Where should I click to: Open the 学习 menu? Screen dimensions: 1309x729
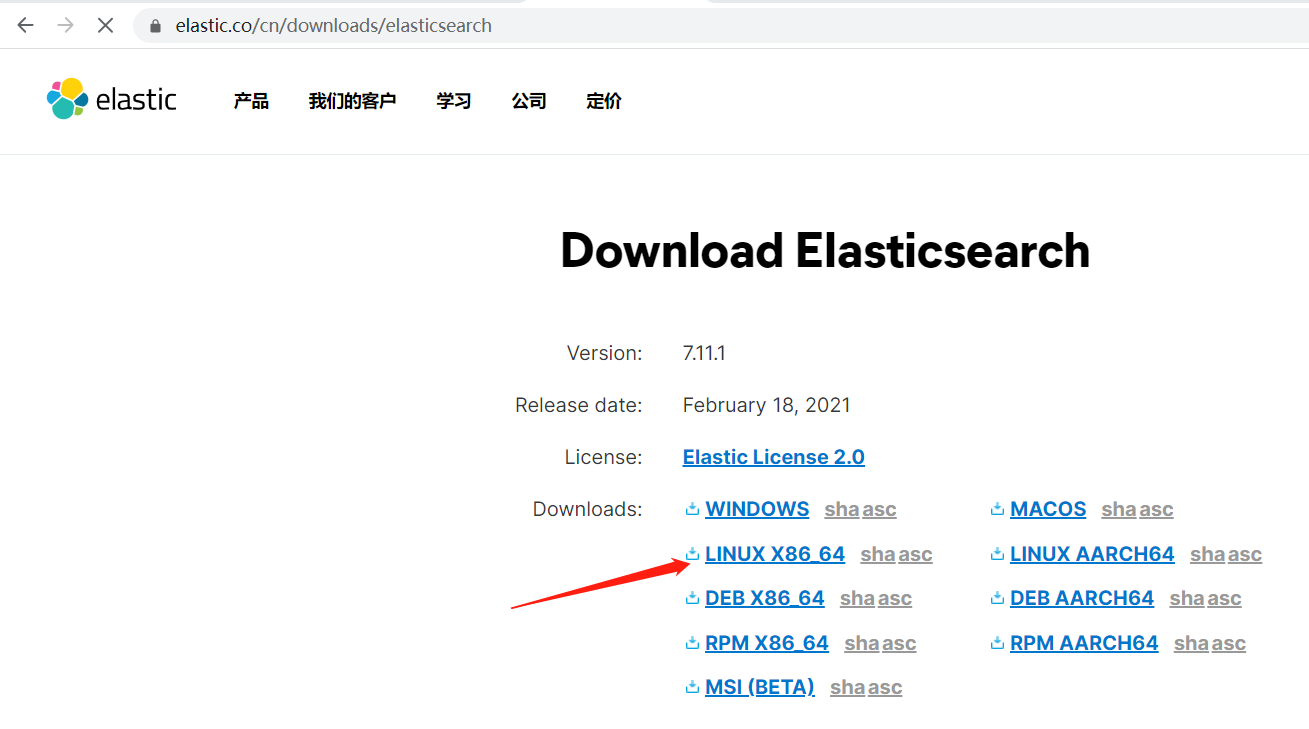[454, 101]
